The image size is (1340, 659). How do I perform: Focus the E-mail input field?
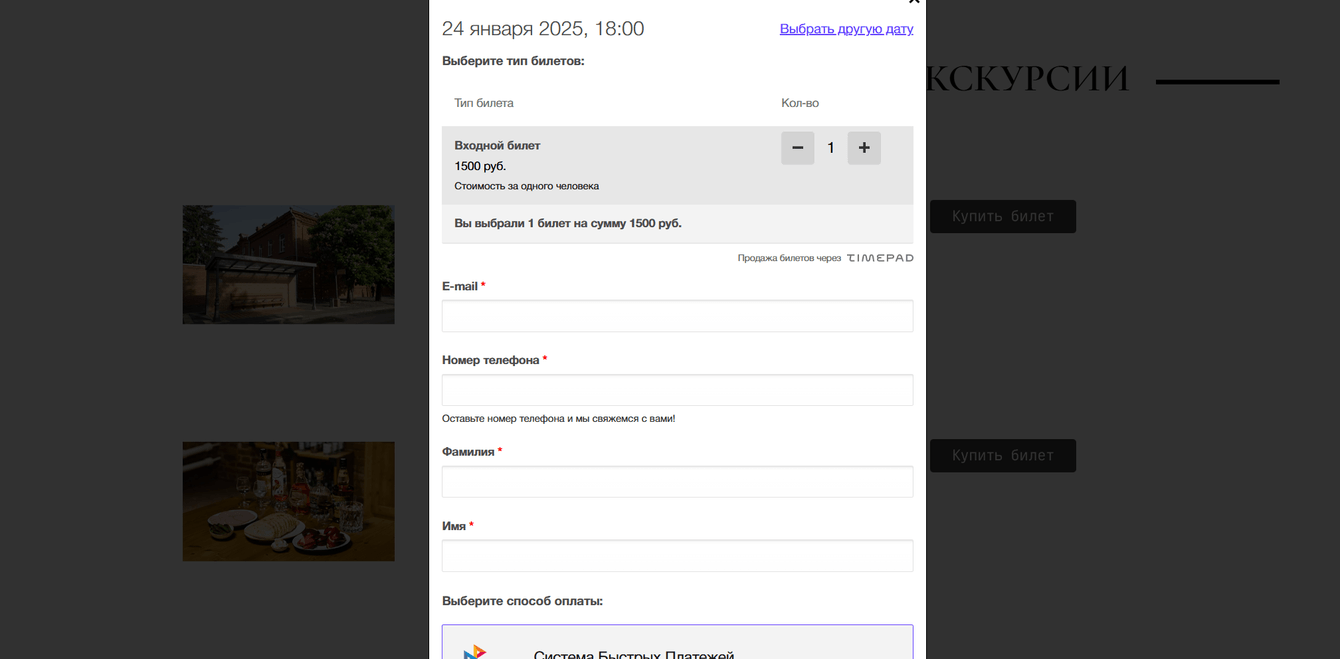tap(677, 316)
